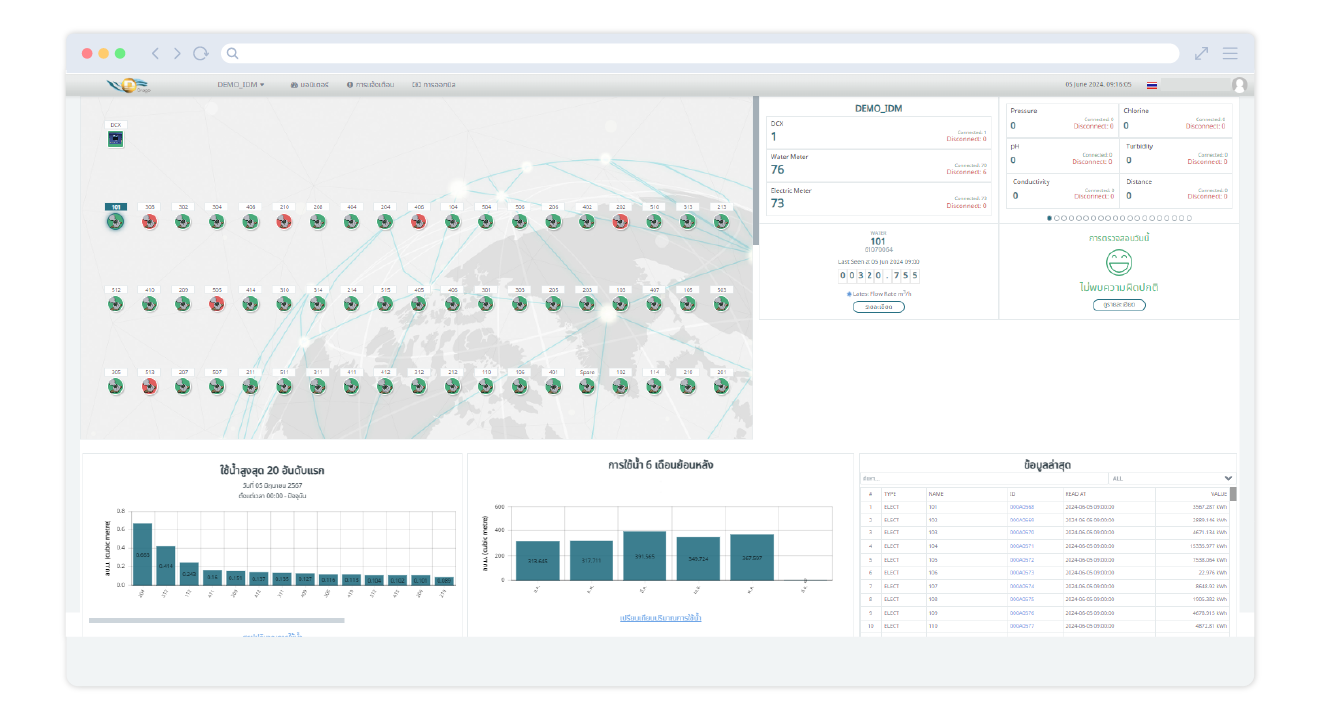
Task: Click the browser reload icon
Action: pyautogui.click(x=201, y=53)
